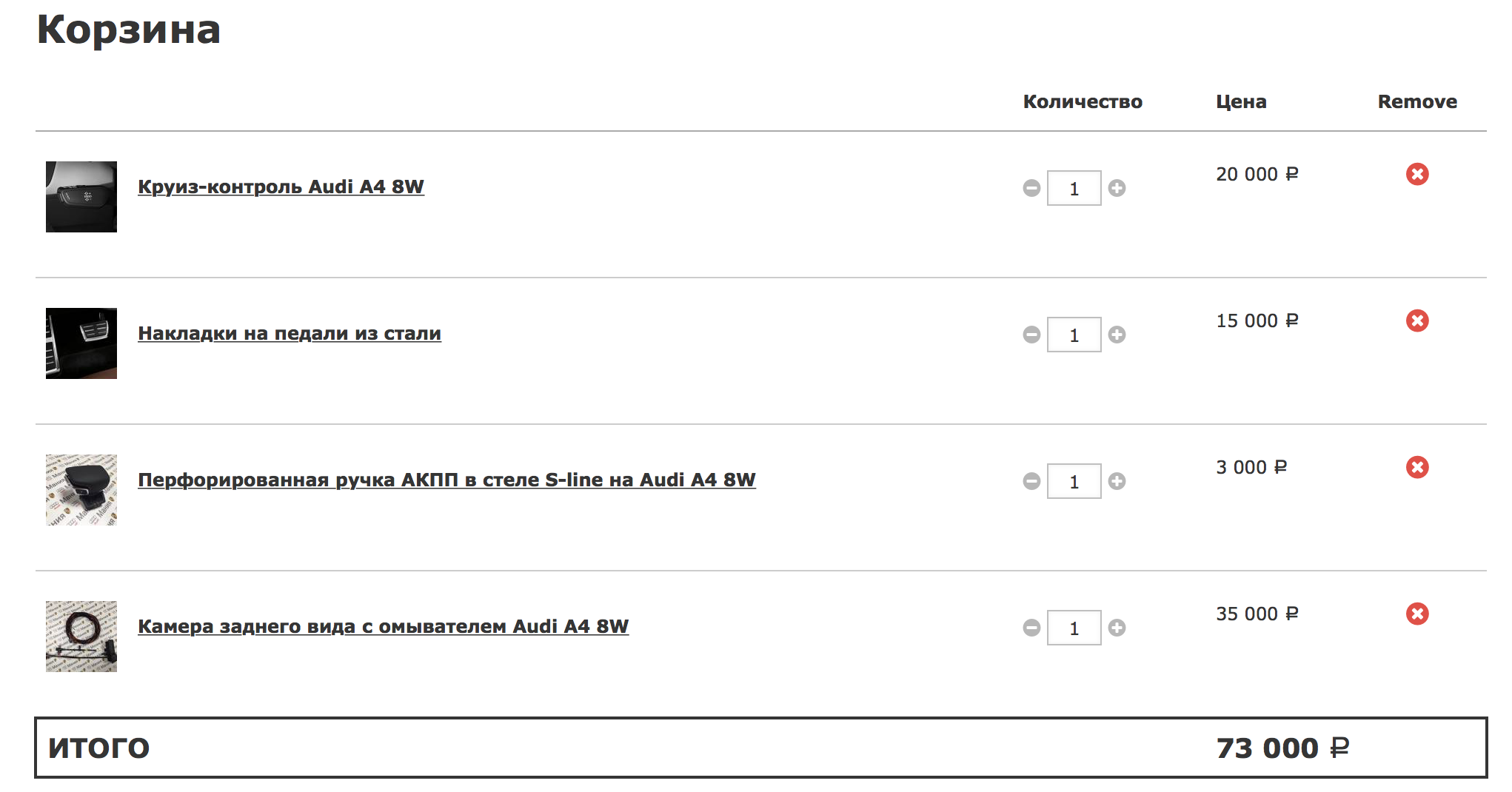1512x792 pixels.
Task: Increase quantity of Круиз-контроль with plus icon
Action: [1117, 188]
